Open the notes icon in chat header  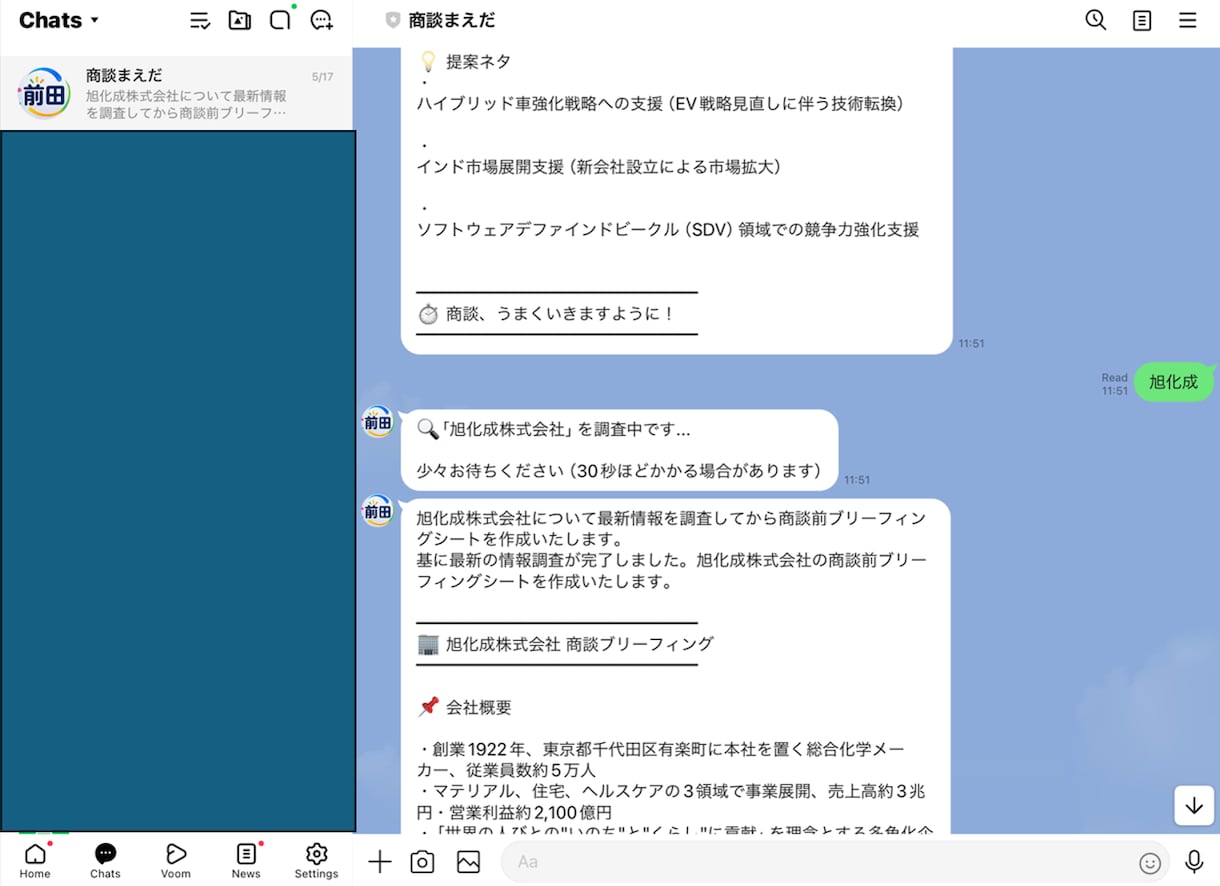(1142, 20)
